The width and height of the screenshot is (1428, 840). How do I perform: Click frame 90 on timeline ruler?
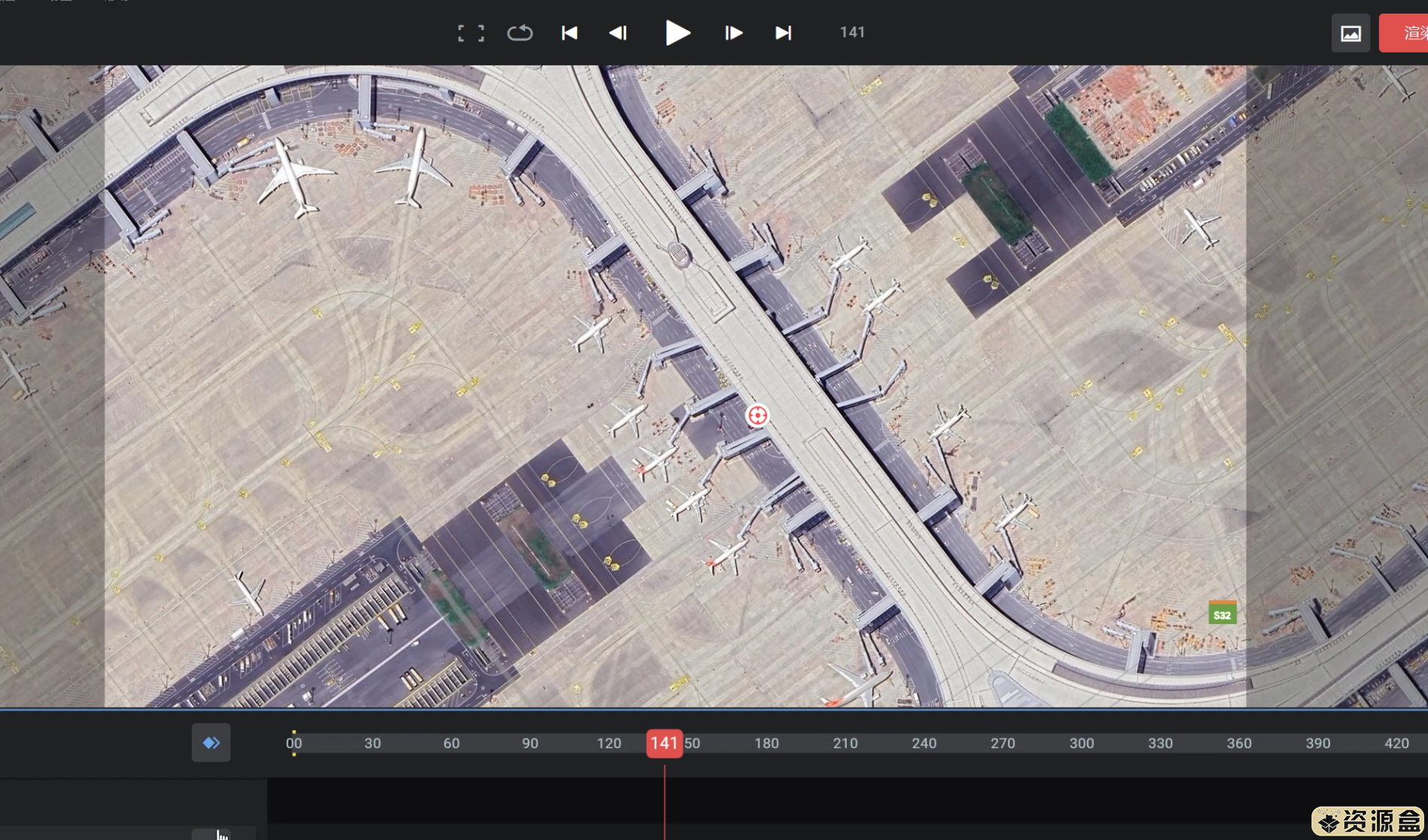(530, 743)
